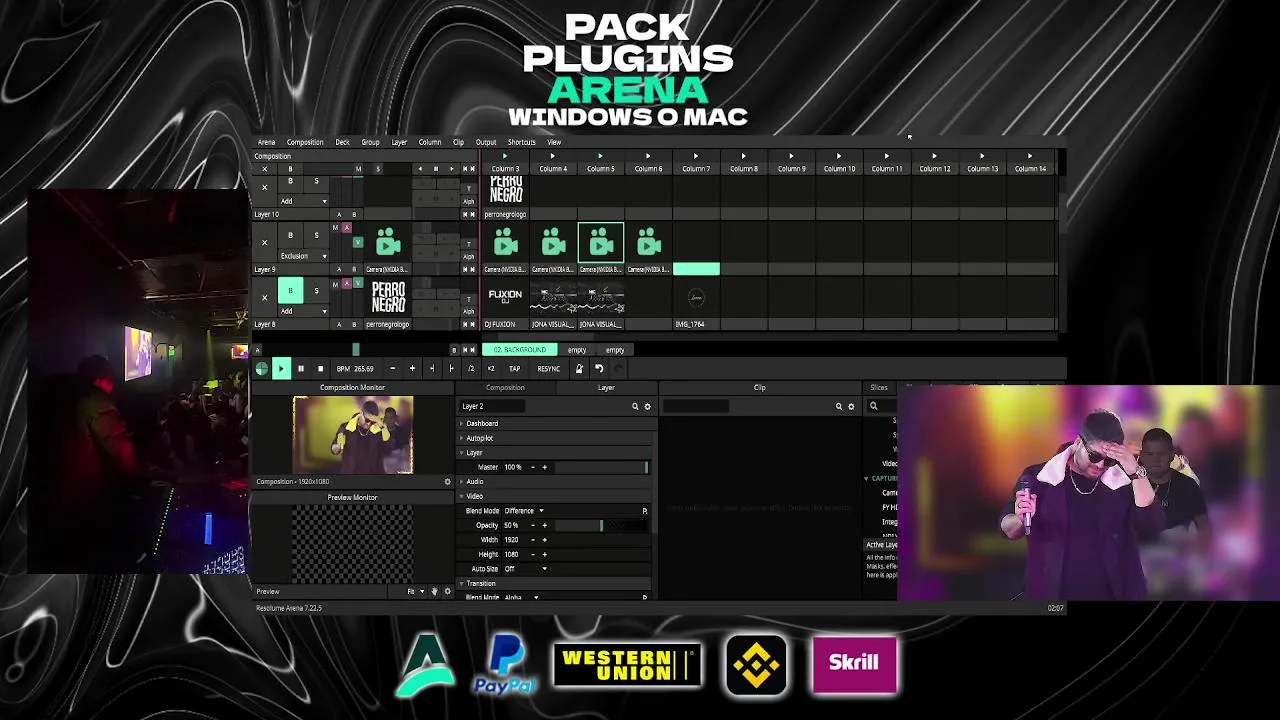Clear Layer 9 with its X button
The image size is (1280, 720).
[264, 242]
